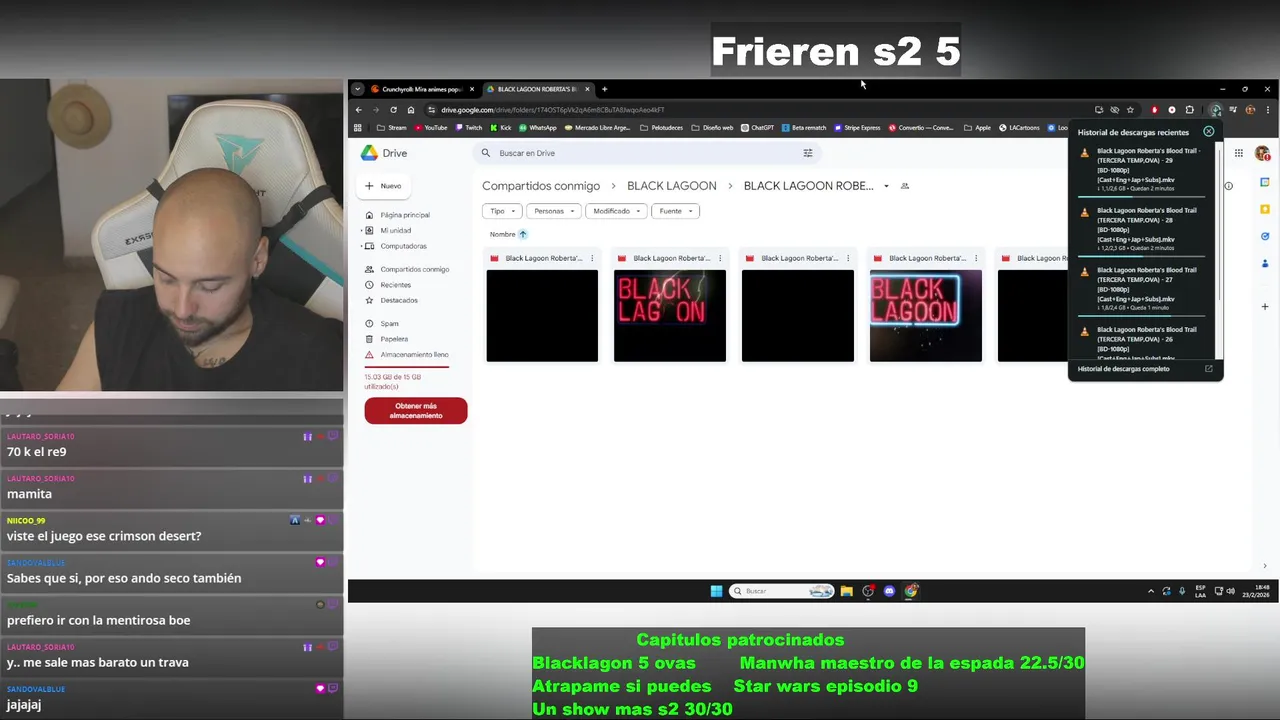Image resolution: width=1280 pixels, height=720 pixels.
Task: Click the Buscar en Drive search field
Action: click(645, 153)
